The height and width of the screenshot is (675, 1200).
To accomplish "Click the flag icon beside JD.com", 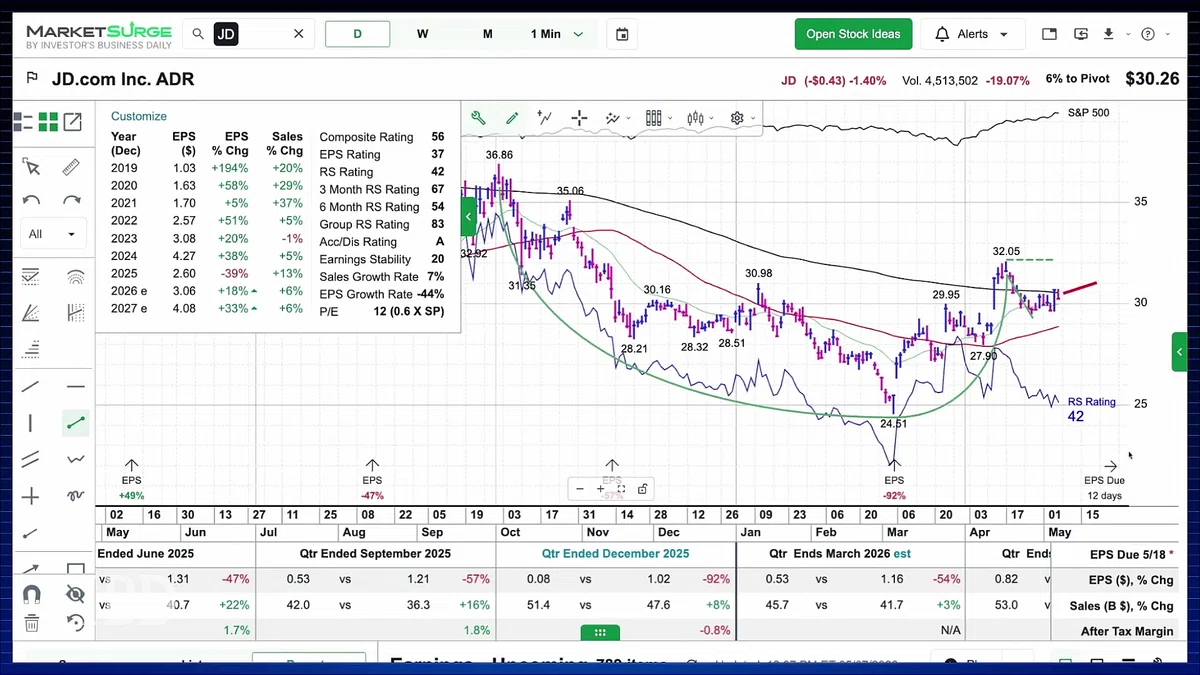I will (x=32, y=79).
